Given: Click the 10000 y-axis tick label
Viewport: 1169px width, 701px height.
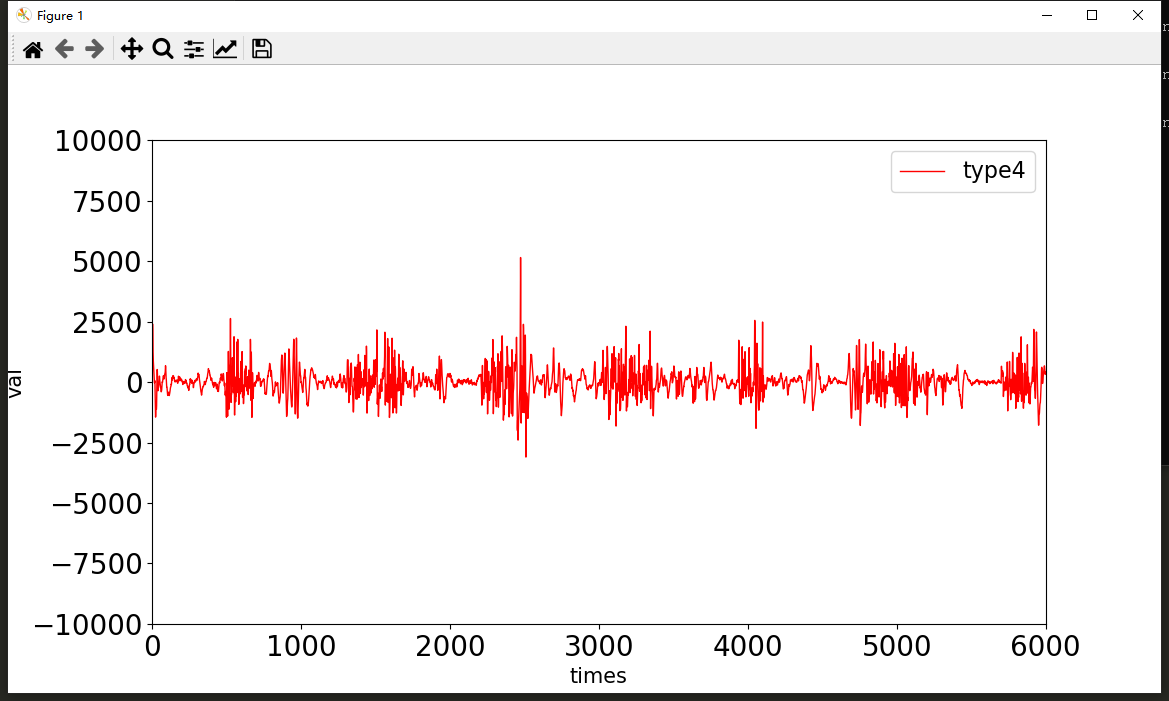Looking at the screenshot, I should (x=98, y=142).
